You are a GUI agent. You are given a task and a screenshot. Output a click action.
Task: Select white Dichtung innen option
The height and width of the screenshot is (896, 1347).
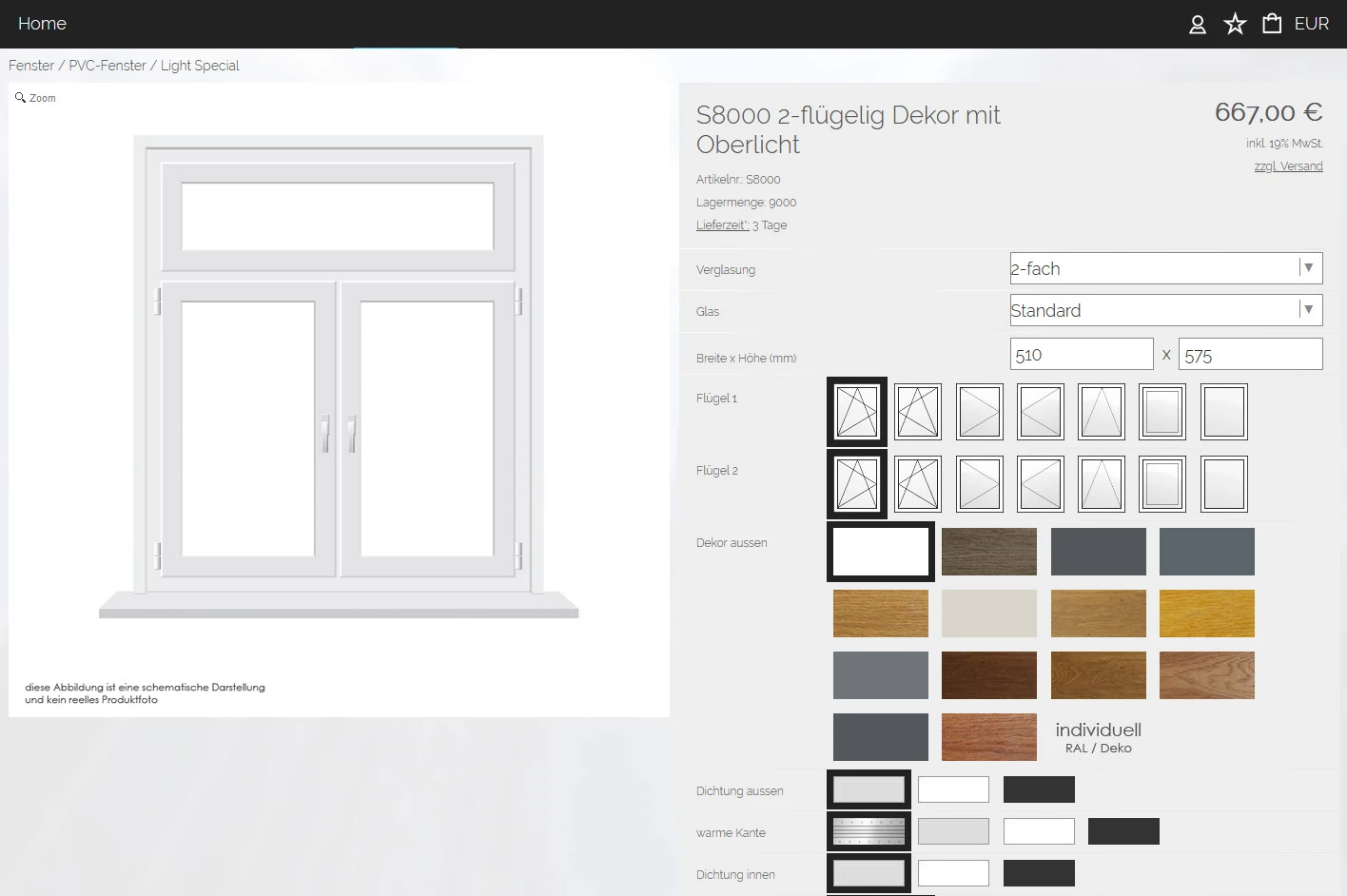pyautogui.click(x=953, y=873)
